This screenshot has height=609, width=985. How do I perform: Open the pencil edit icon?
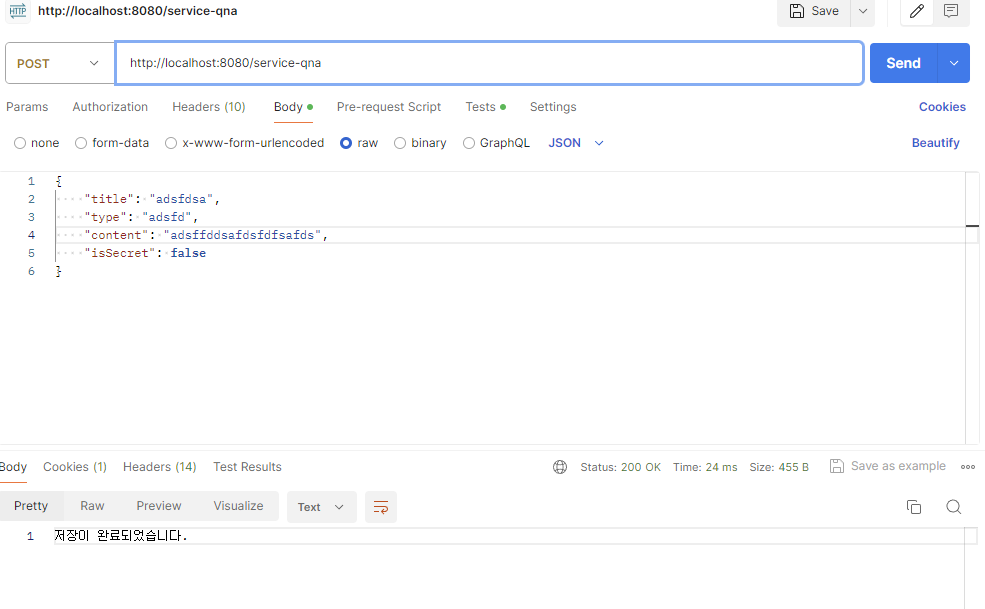[x=917, y=11]
